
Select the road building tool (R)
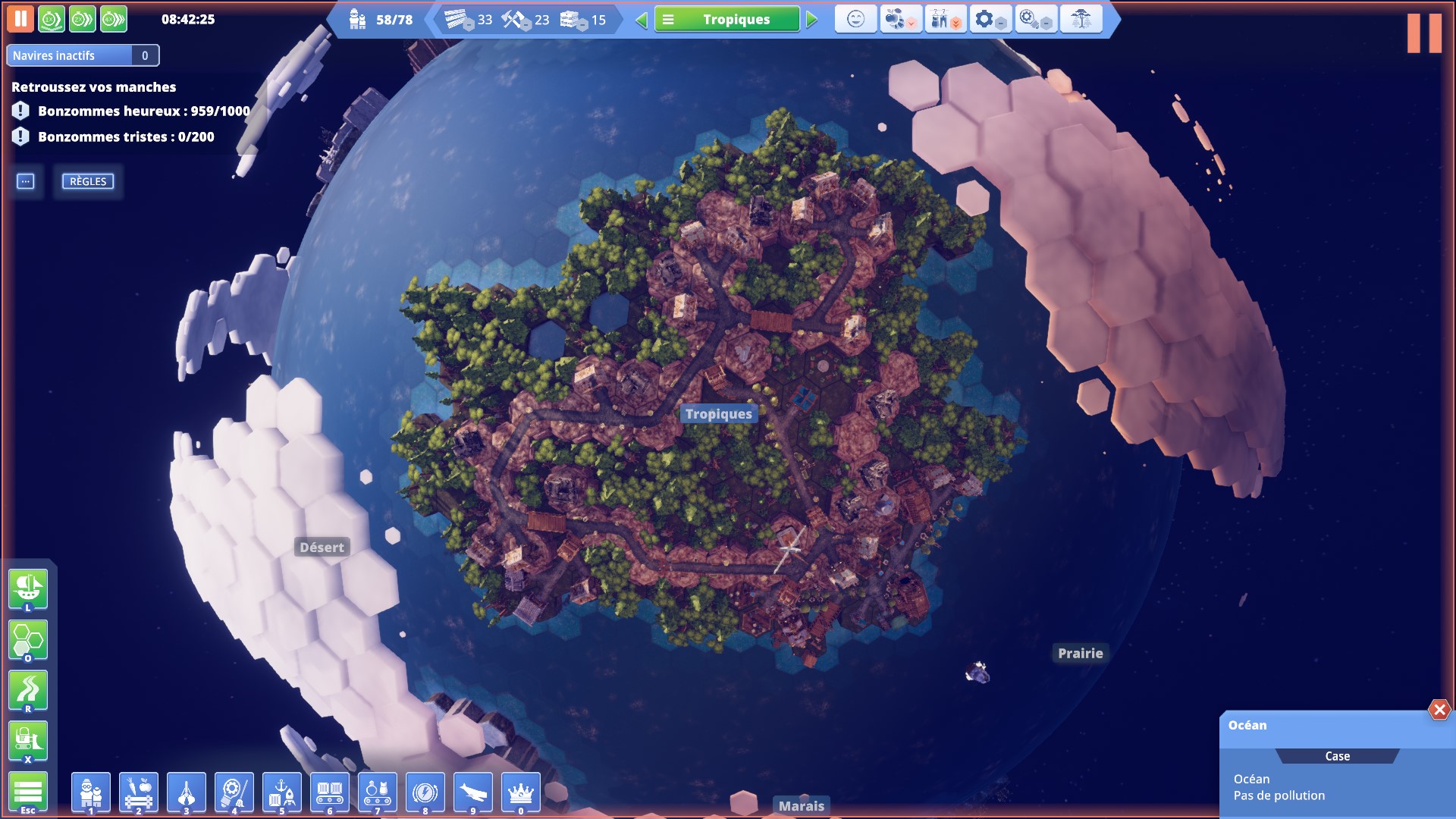28,692
